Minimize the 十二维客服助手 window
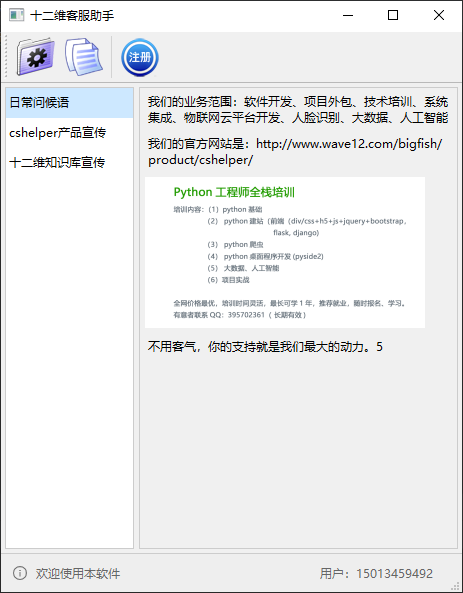The height and width of the screenshot is (593, 463). (348, 16)
